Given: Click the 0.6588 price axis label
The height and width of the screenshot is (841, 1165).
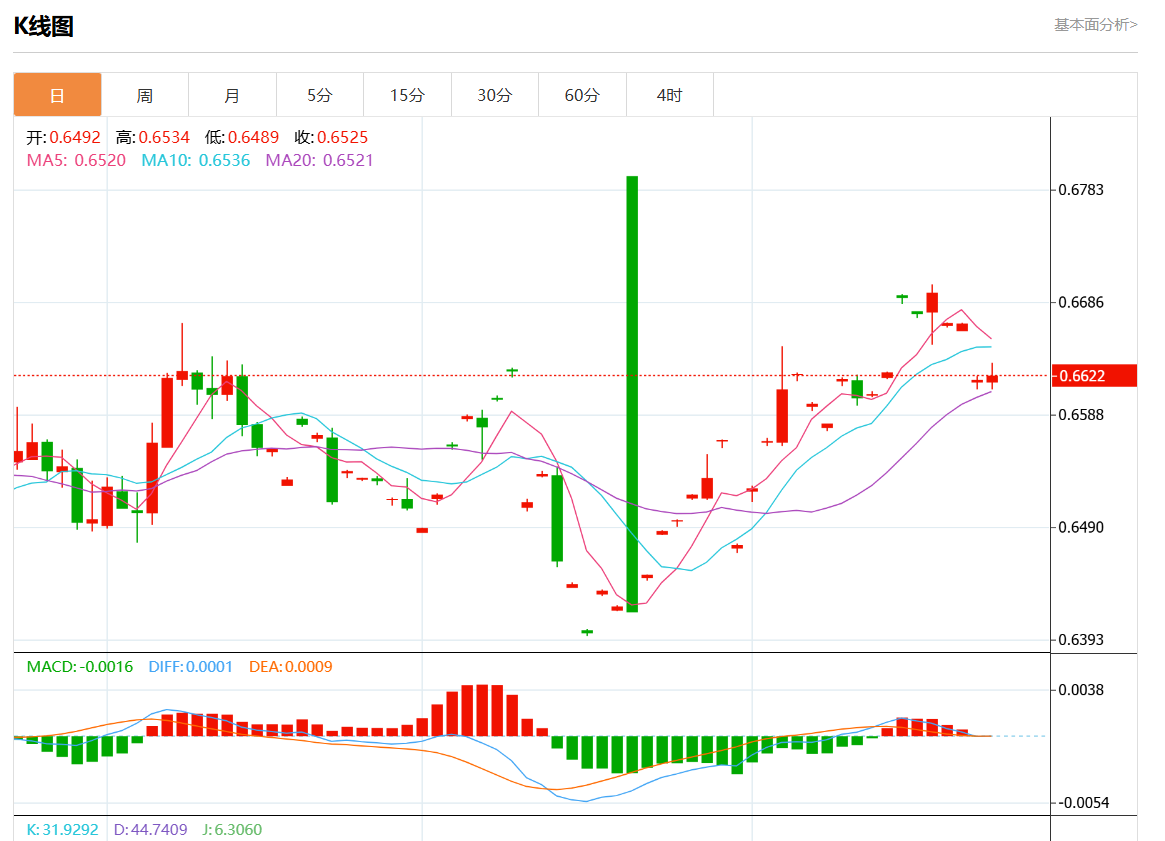Looking at the screenshot, I should (x=1081, y=415).
